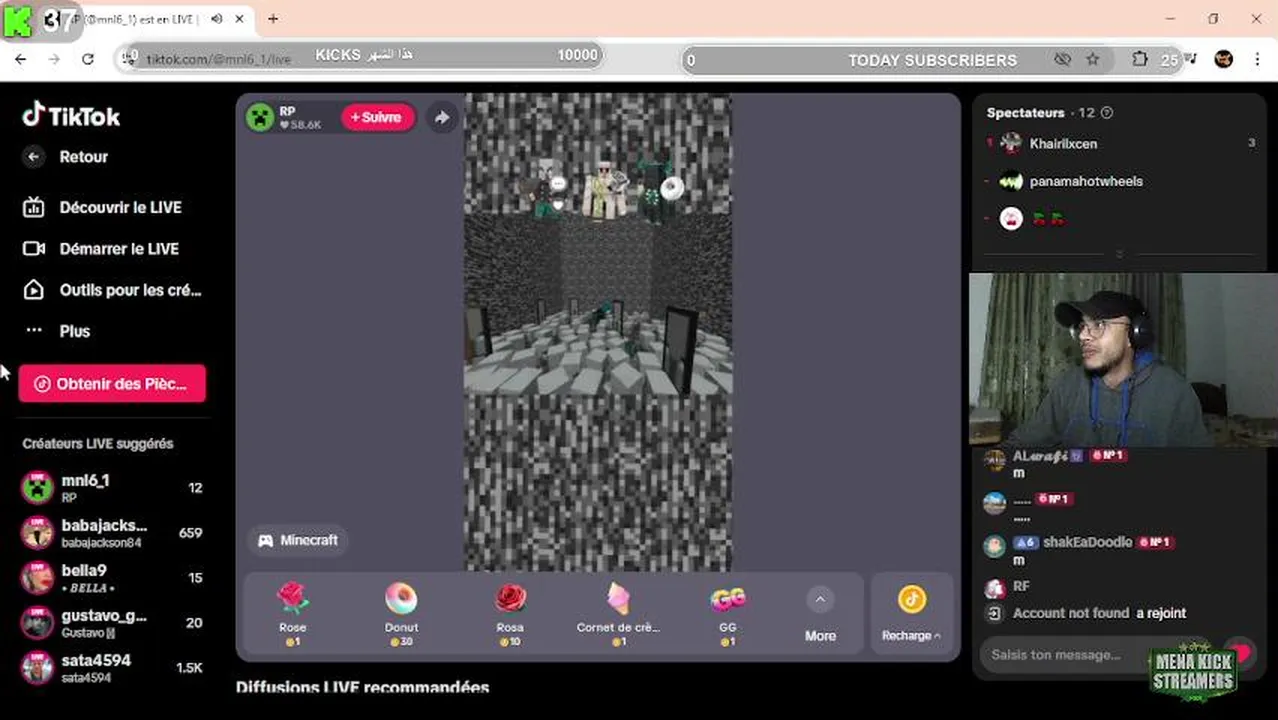1278x720 pixels.
Task: Open suggested creator gustavo_g
Action: click(112, 623)
